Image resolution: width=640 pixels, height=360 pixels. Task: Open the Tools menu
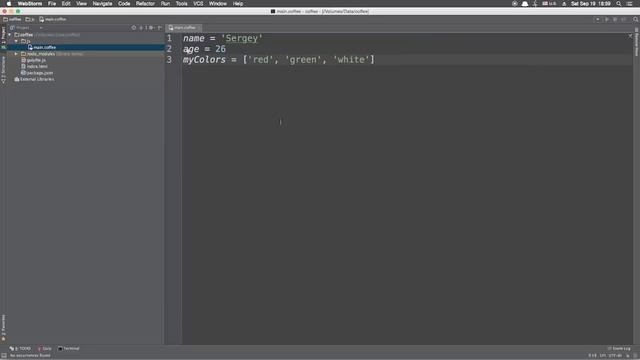182,4
